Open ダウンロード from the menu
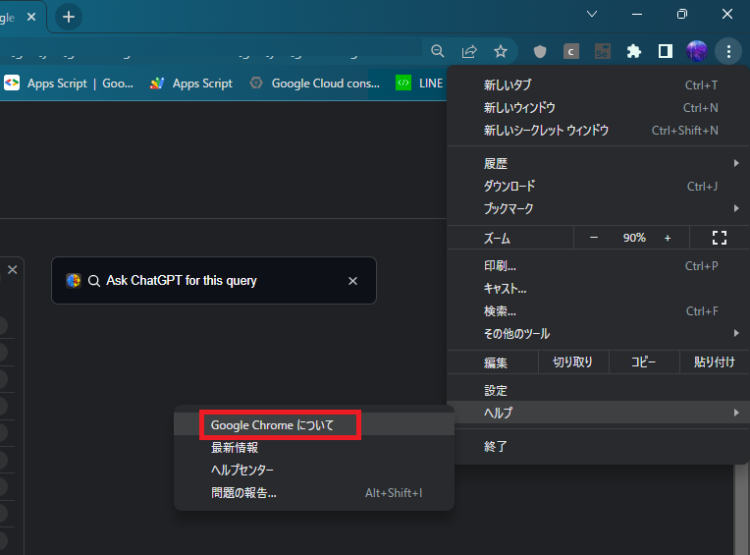This screenshot has height=555, width=750. coord(598,186)
